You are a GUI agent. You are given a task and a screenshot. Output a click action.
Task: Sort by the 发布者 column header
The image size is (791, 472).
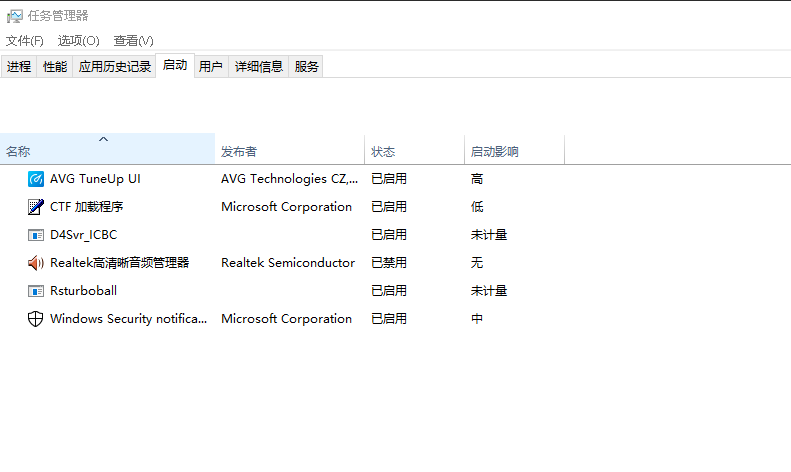coord(239,152)
